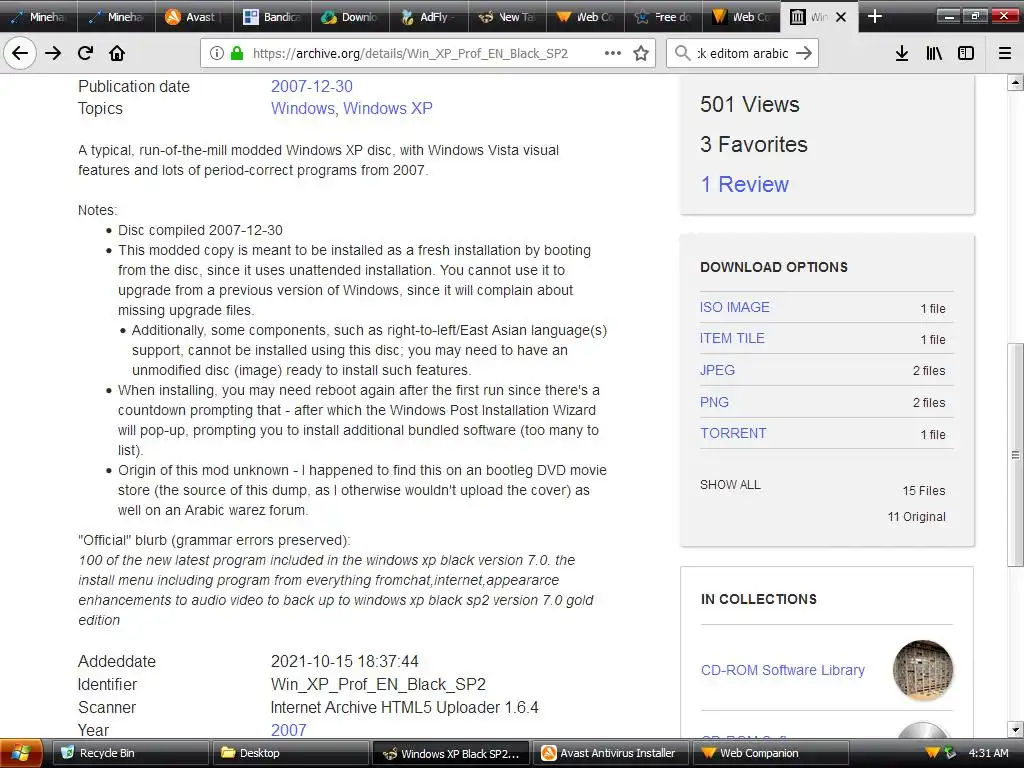Screen dimensions: 1024x768
Task: Open the Windows Start button
Action: [21, 753]
